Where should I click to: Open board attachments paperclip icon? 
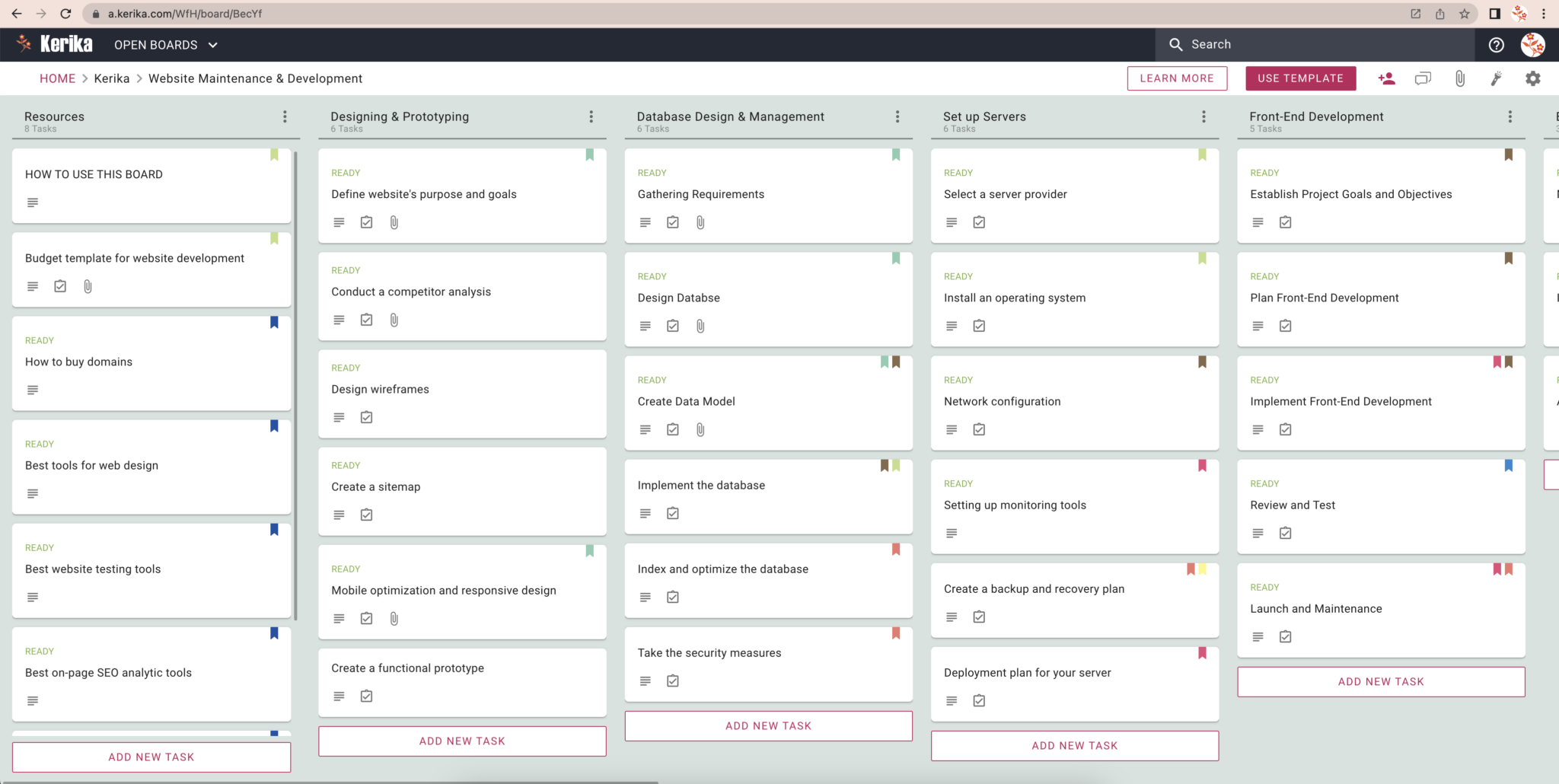[x=1459, y=78]
